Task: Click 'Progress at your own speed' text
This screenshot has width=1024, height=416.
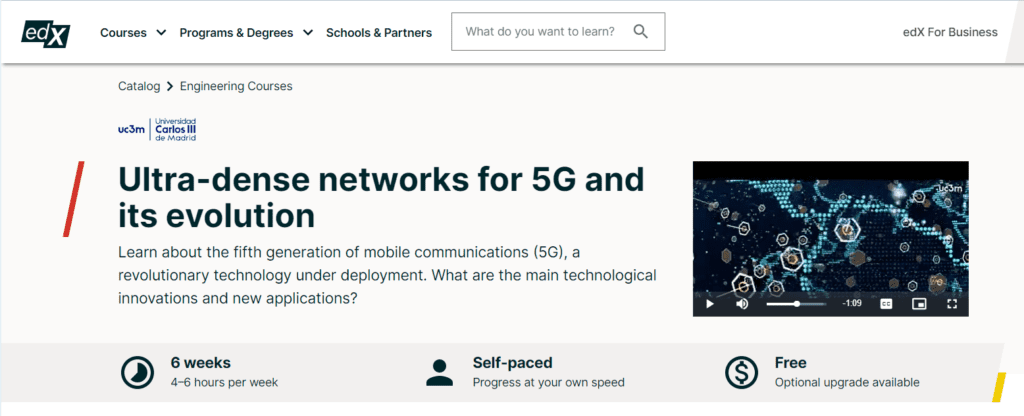Action: tap(549, 383)
